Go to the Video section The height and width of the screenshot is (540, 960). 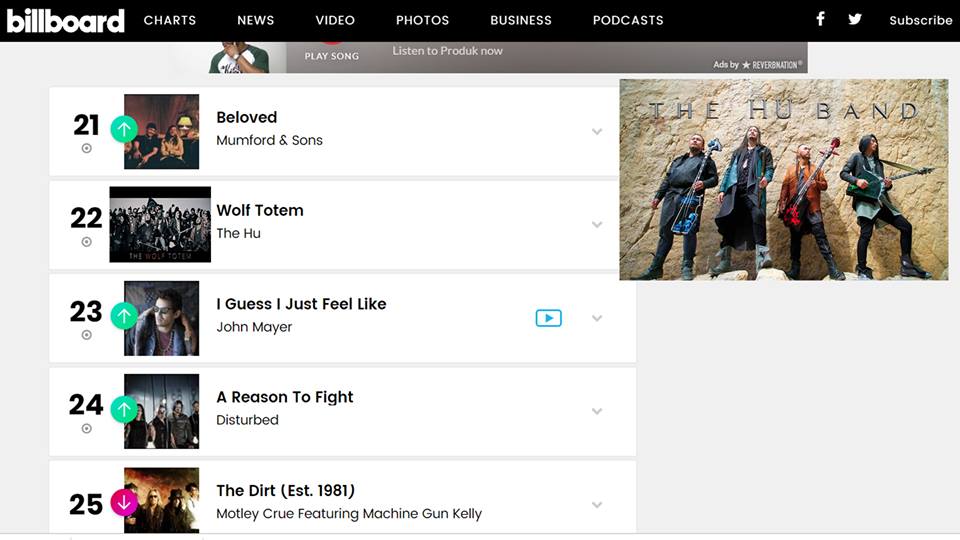pyautogui.click(x=335, y=20)
